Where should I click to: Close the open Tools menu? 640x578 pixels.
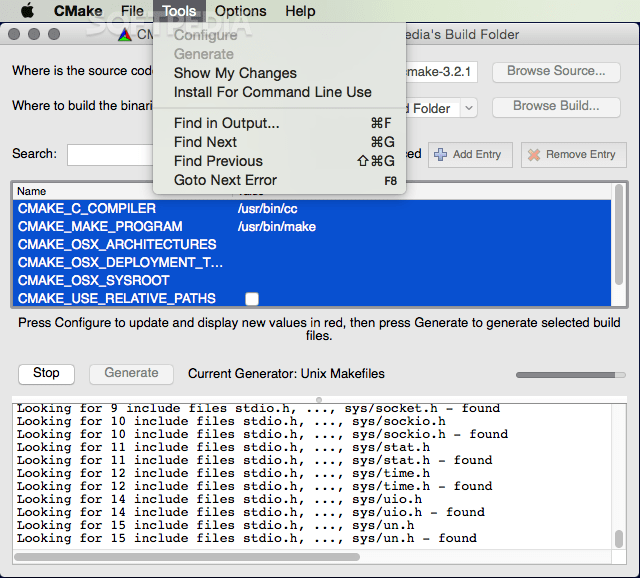point(179,11)
